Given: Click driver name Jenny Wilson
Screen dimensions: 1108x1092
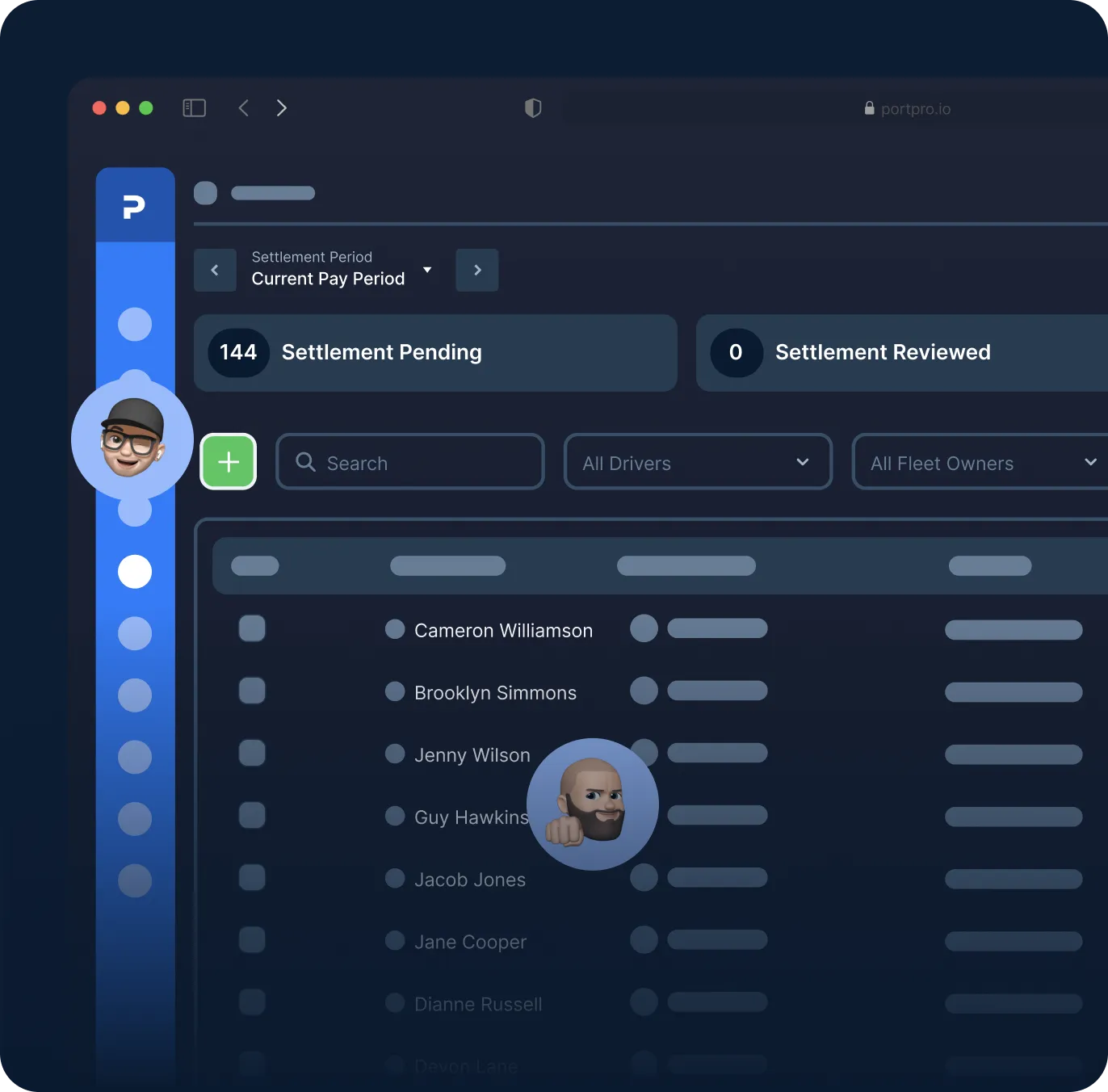Looking at the screenshot, I should tap(472, 755).
